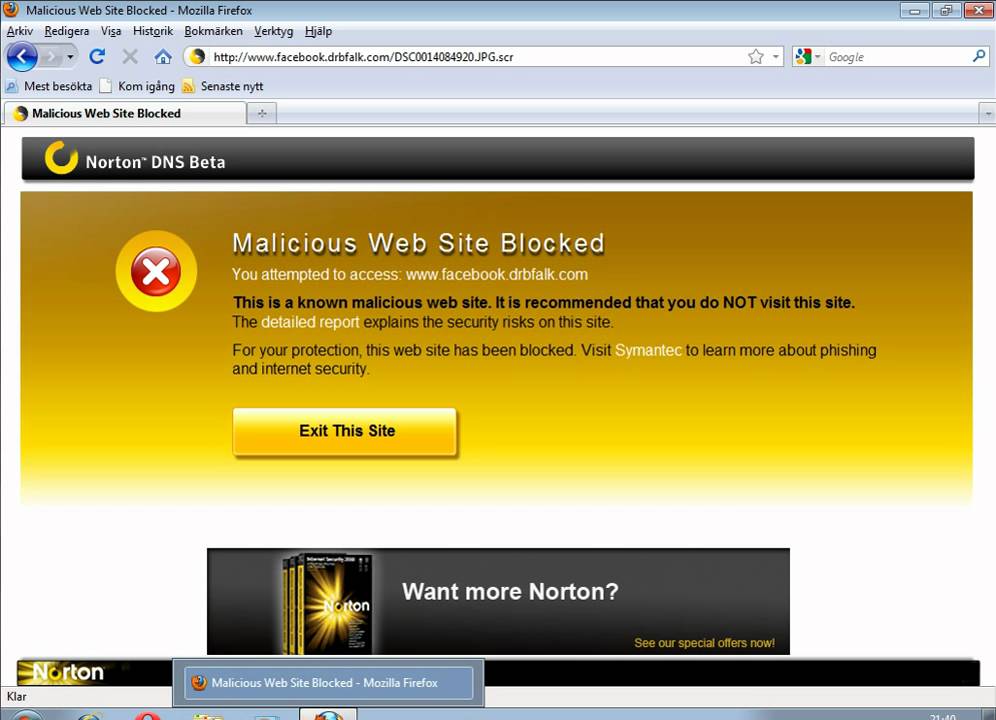Open the Want more Norton? banner
This screenshot has height=720, width=996.
498,601
